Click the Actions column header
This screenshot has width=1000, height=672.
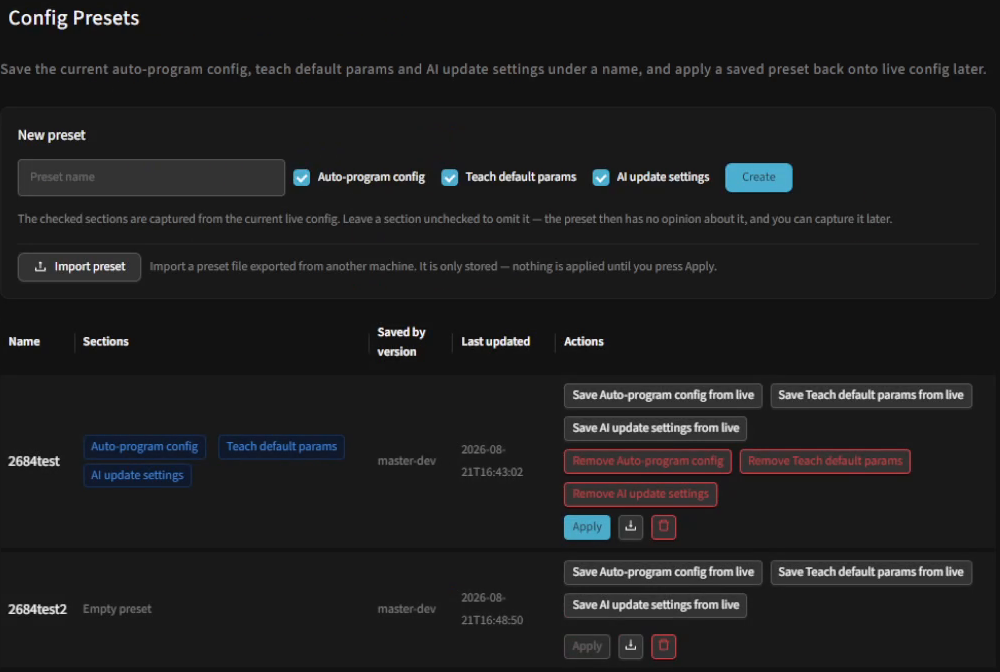click(x=584, y=342)
